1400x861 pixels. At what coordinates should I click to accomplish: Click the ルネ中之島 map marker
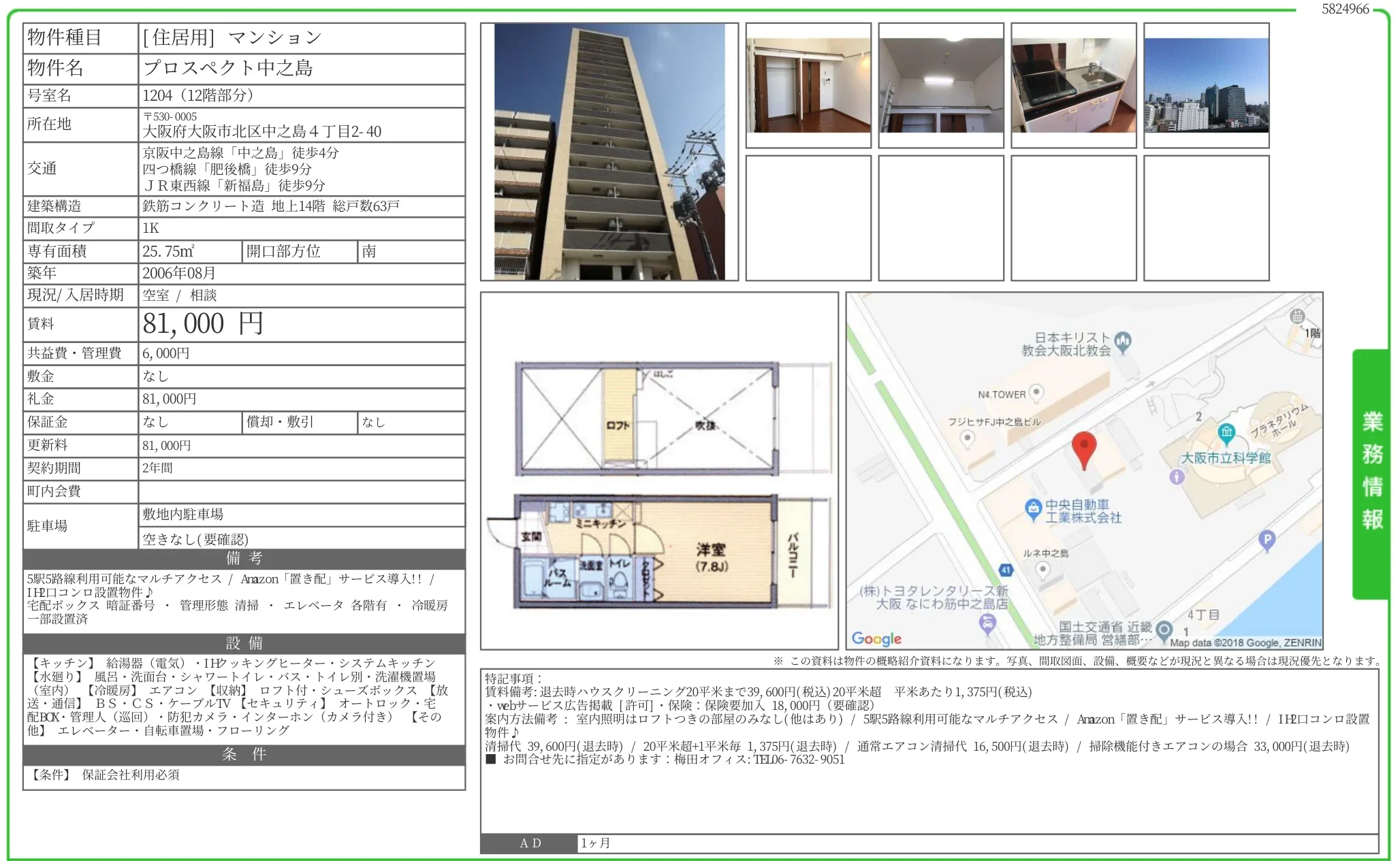click(1043, 569)
